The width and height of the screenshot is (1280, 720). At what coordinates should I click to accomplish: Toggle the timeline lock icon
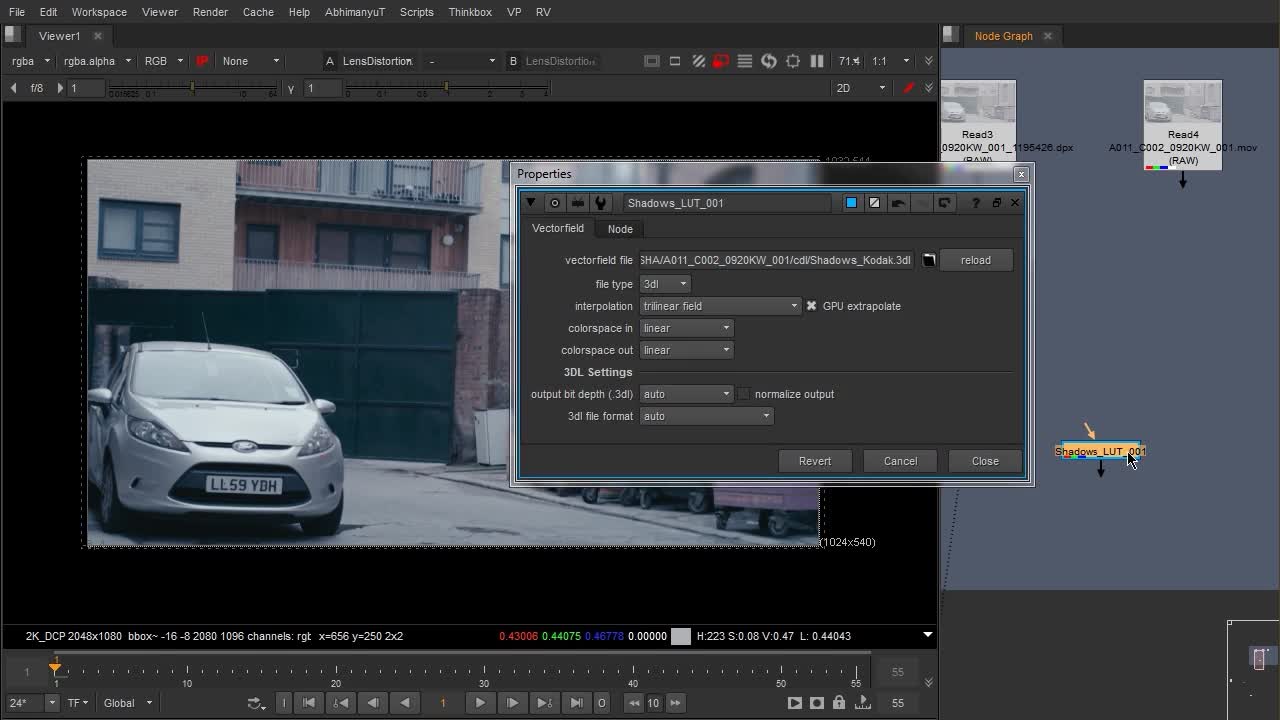(x=839, y=703)
